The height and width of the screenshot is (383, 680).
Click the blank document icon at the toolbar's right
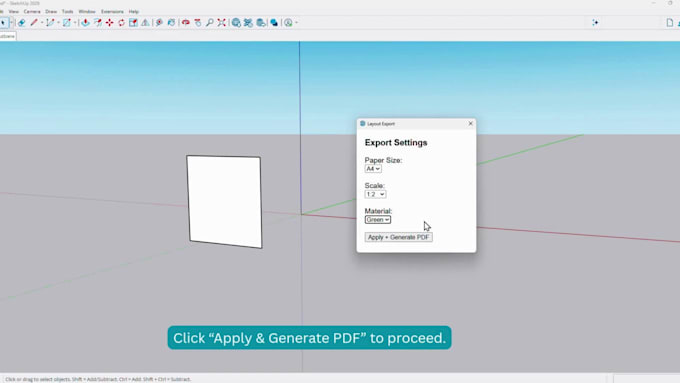coord(670,23)
